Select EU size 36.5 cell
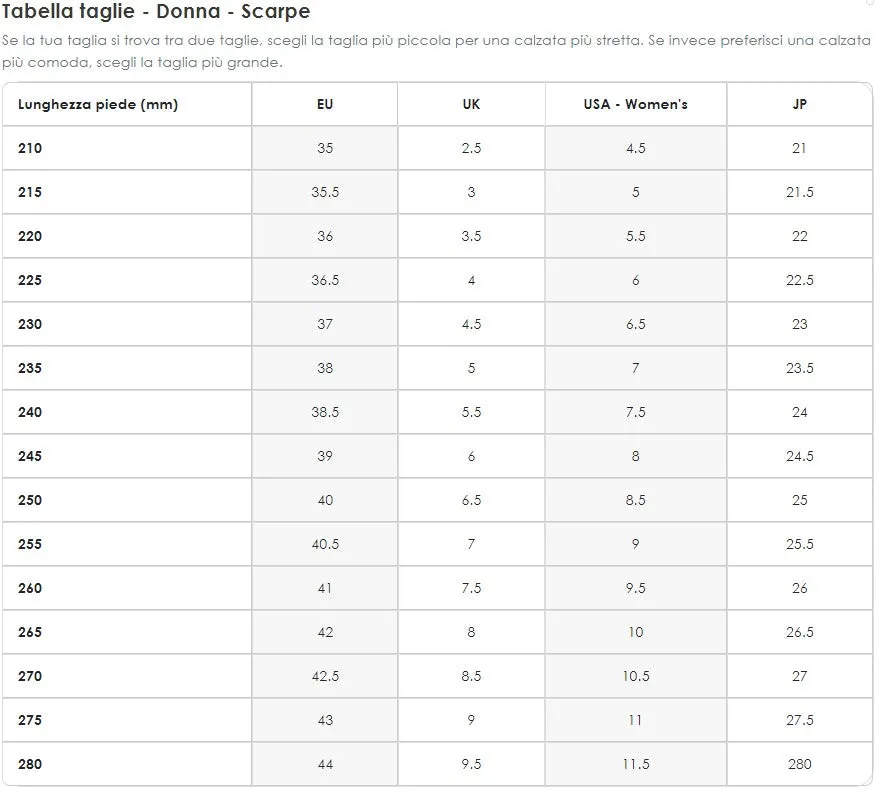This screenshot has width=890, height=802. 325,280
